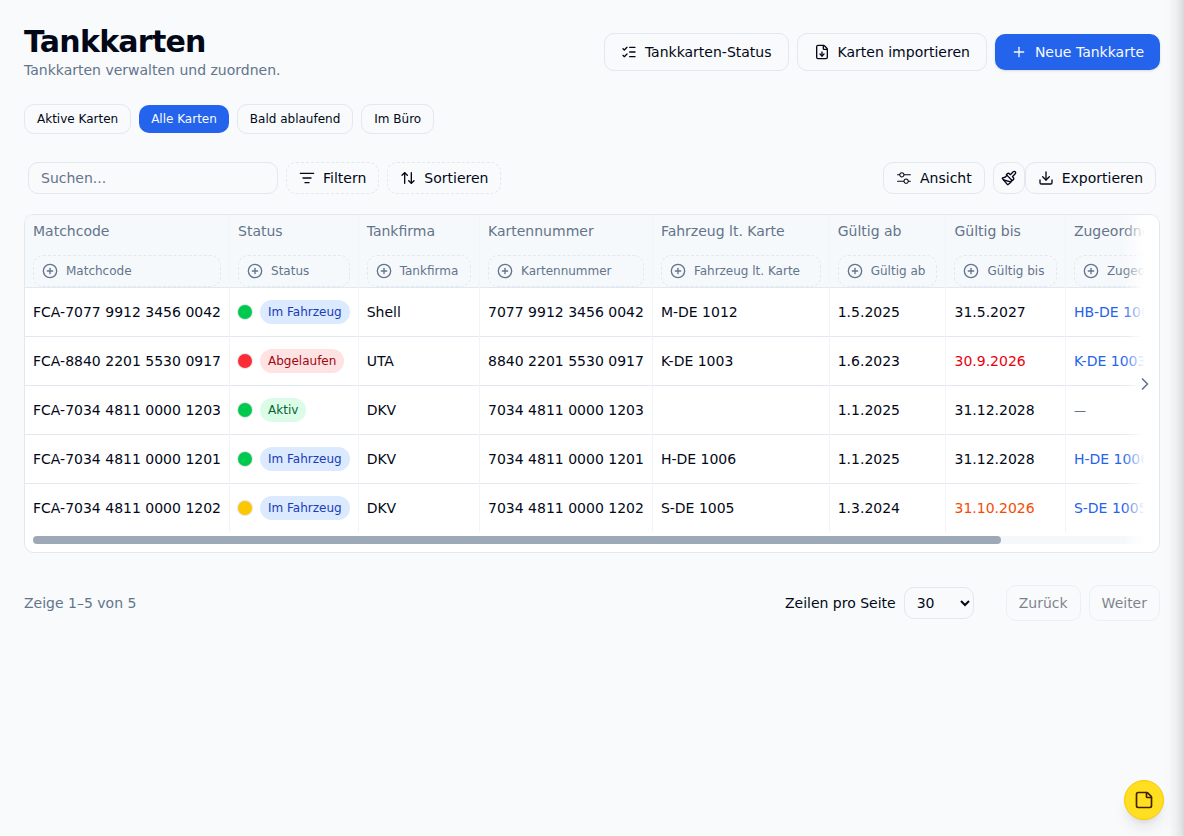Screen dimensions: 1184x836
Task: Click the red status dot for Abgelaufen card
Action: 245,361
